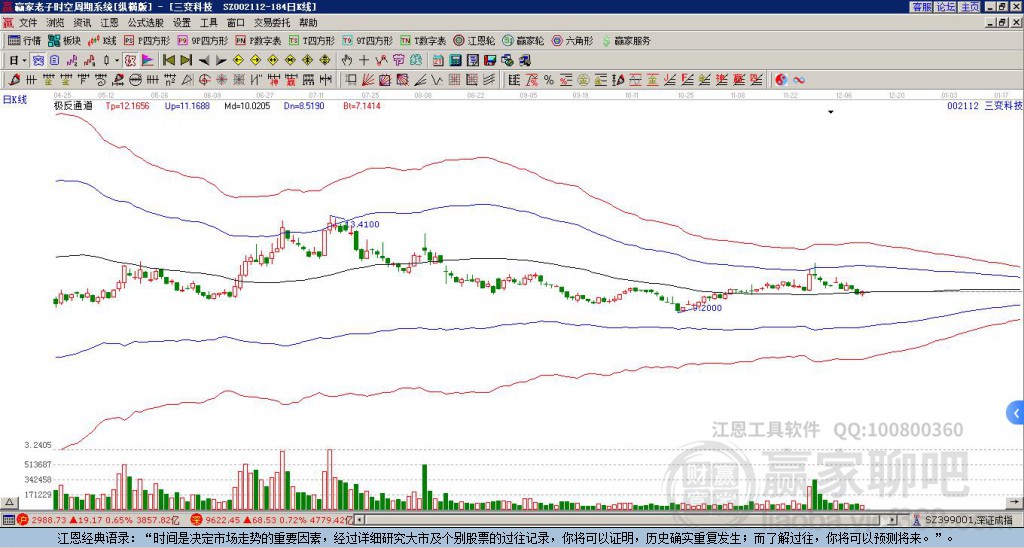Switch to K线 chart view

click(103, 40)
